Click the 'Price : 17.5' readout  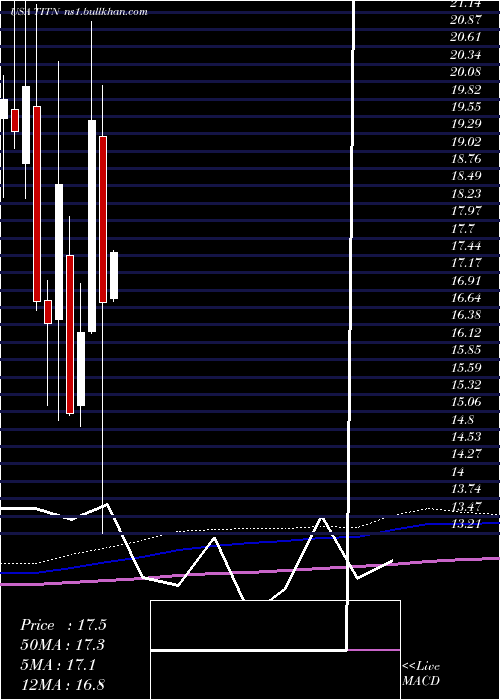(63, 625)
